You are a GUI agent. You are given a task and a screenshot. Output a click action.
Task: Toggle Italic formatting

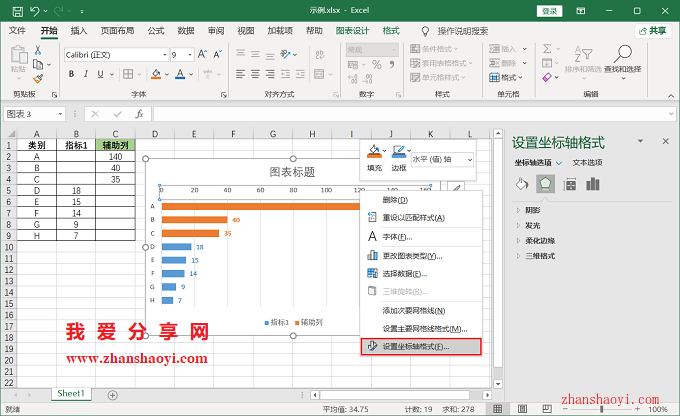click(x=86, y=74)
